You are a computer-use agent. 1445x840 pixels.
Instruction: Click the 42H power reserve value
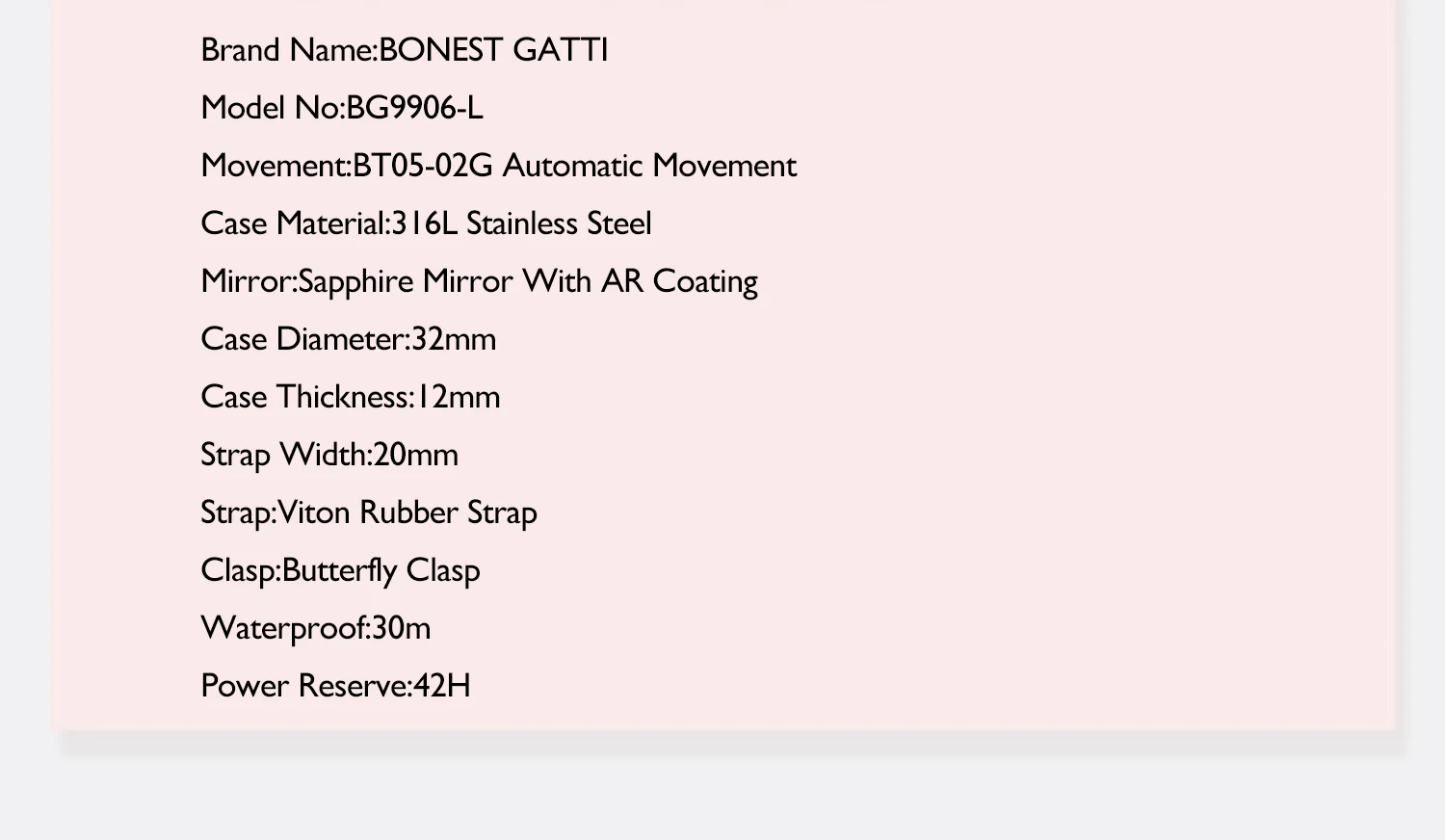tap(442, 686)
